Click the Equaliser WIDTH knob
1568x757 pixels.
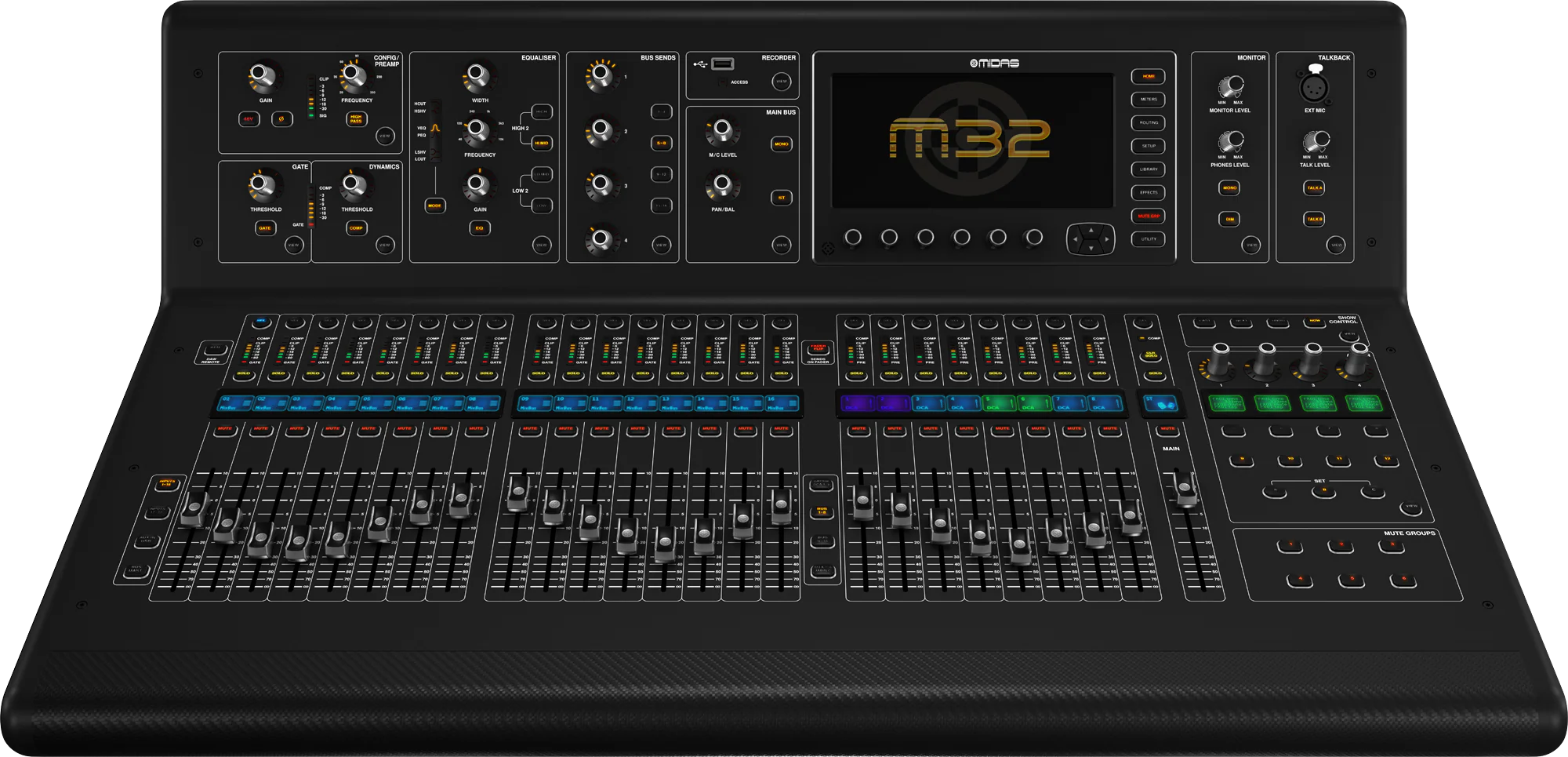pos(477,76)
